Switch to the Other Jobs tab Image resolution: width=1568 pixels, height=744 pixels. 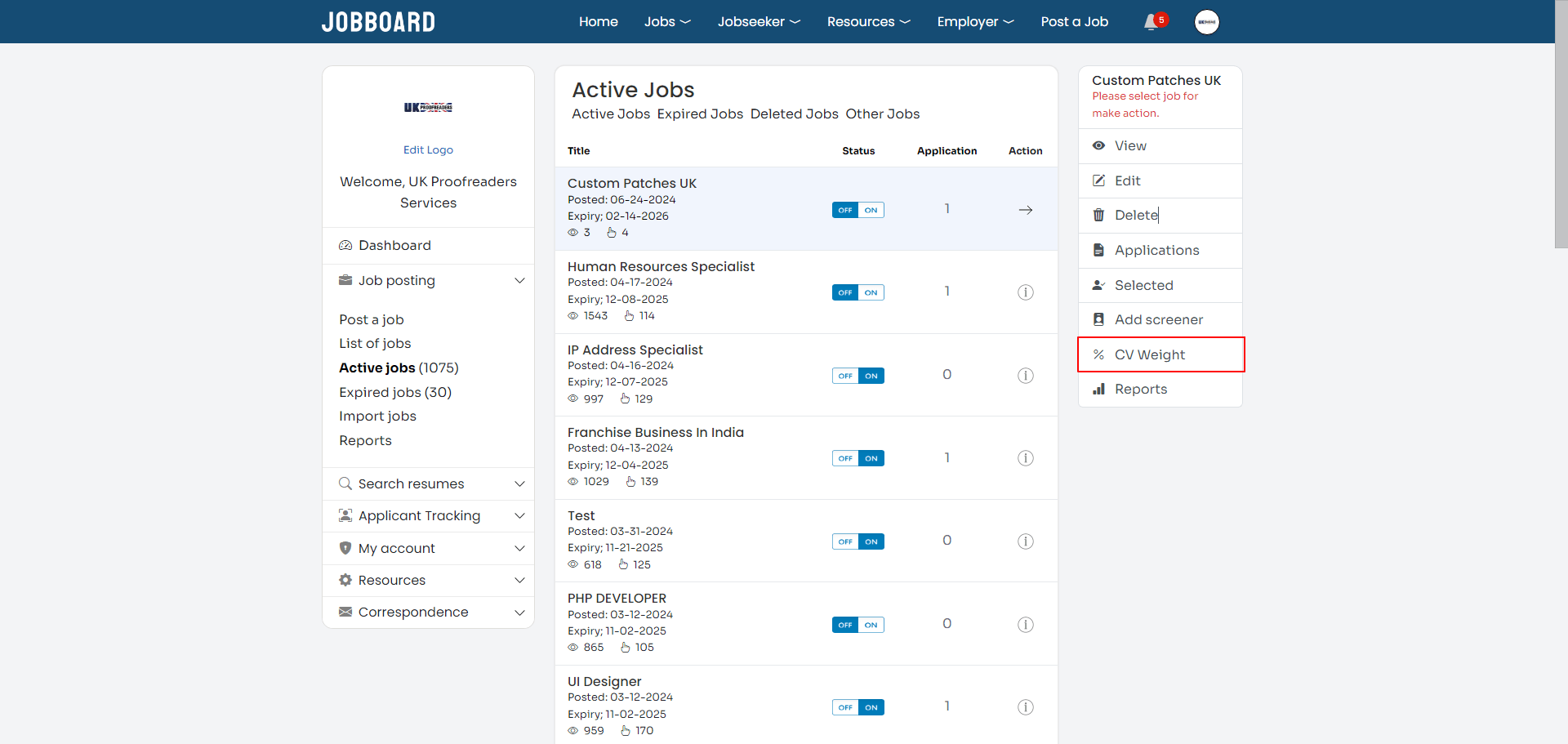click(882, 114)
